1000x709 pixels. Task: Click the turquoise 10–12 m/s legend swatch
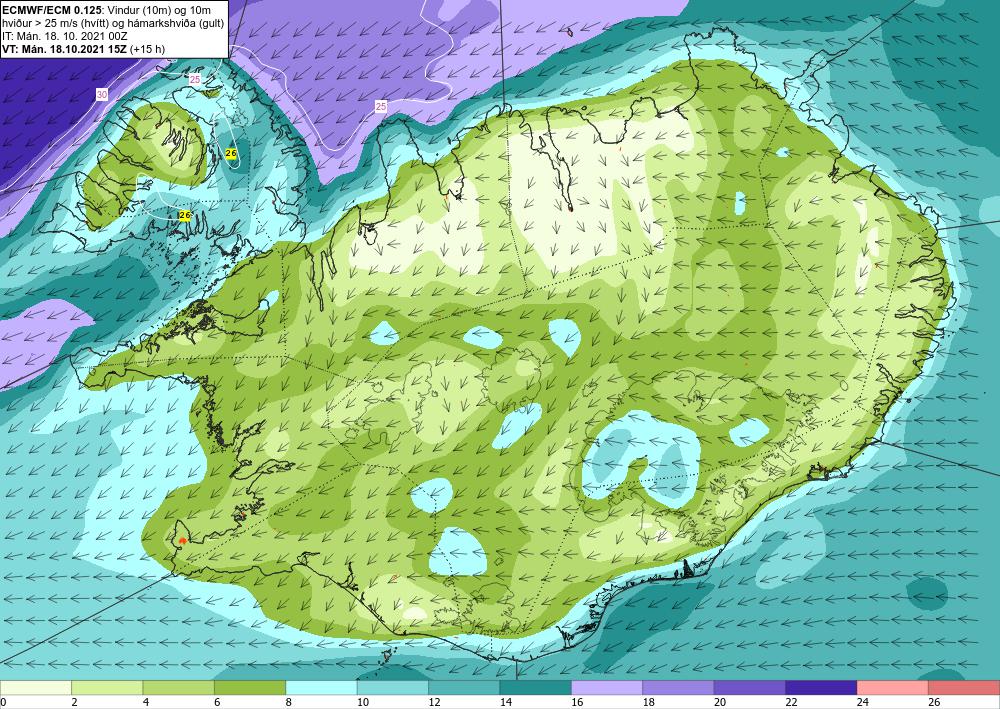[x=393, y=688]
